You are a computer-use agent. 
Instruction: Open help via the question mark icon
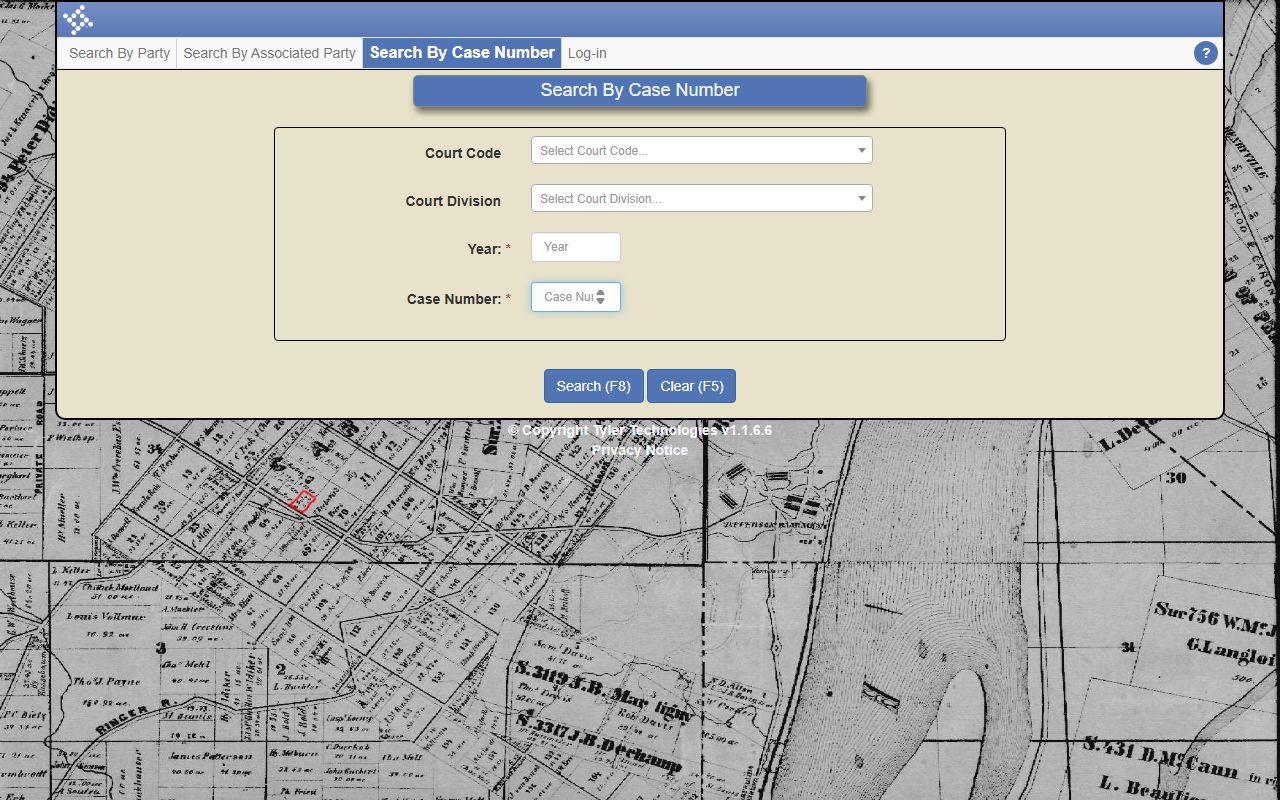(1205, 53)
